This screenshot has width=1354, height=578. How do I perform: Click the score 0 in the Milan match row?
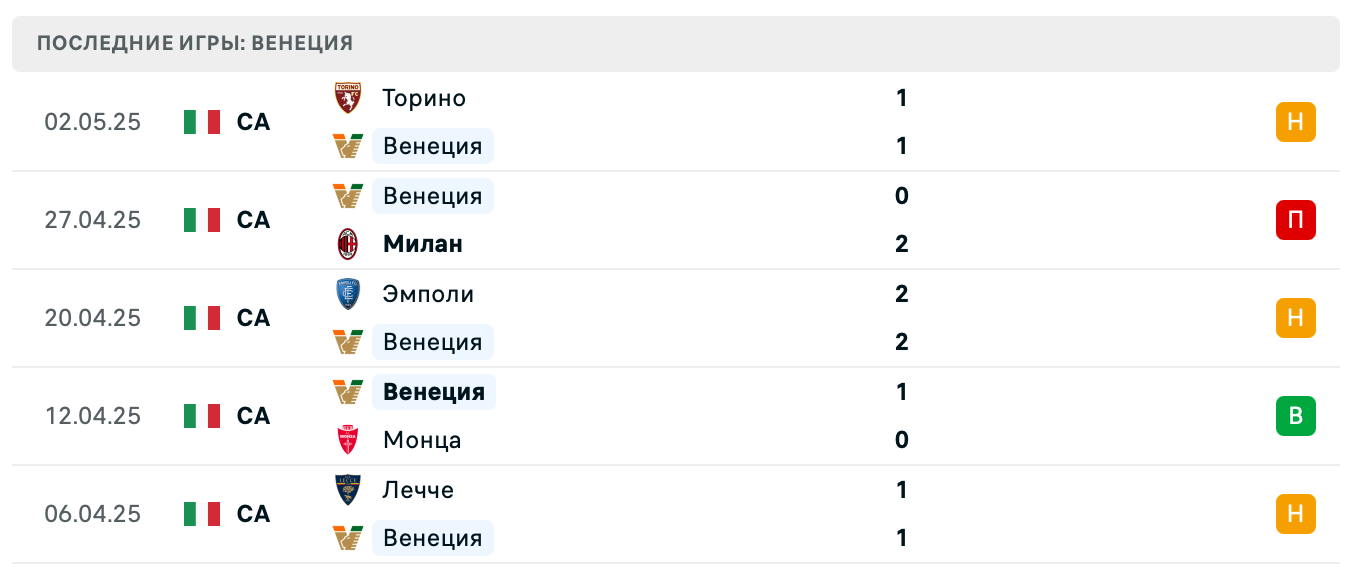pos(901,196)
